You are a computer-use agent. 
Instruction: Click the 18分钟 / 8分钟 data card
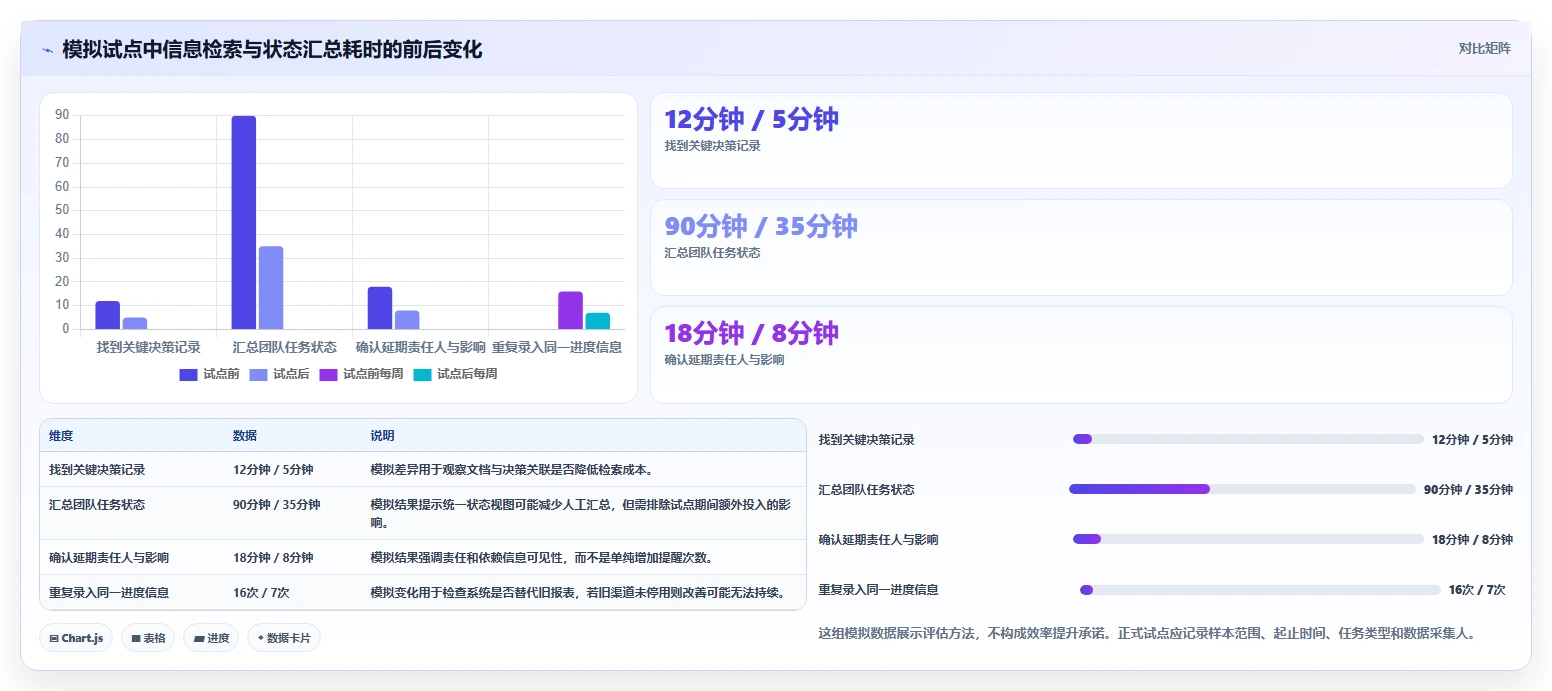pyautogui.click(x=1081, y=355)
